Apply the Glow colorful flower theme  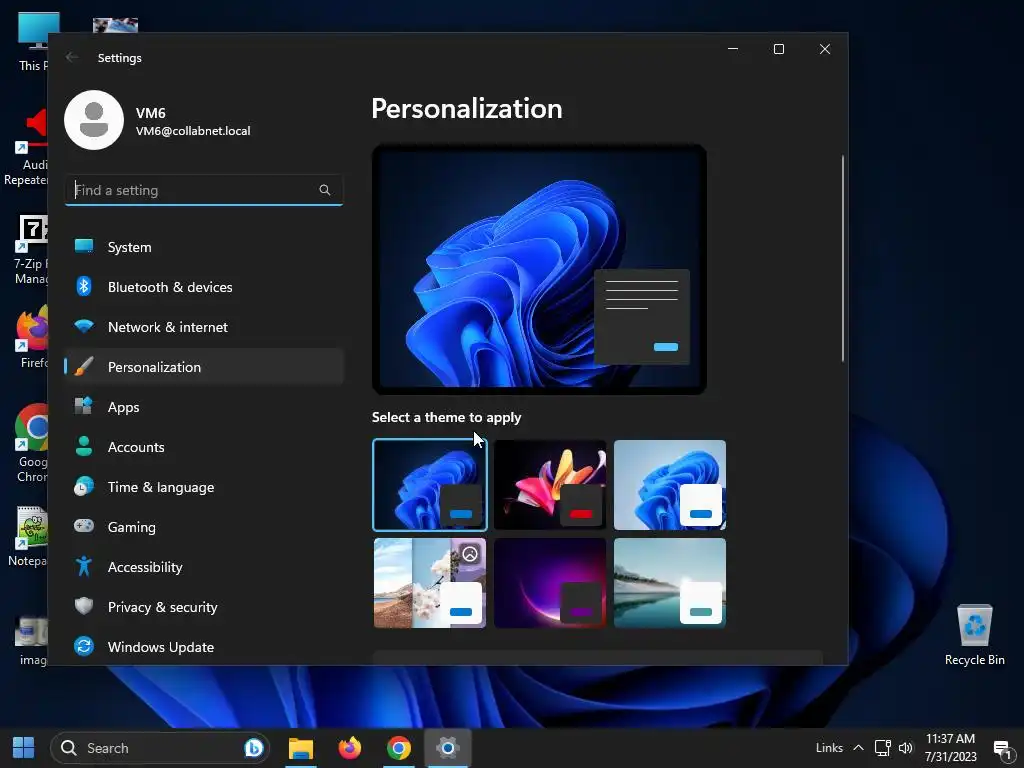[550, 485]
